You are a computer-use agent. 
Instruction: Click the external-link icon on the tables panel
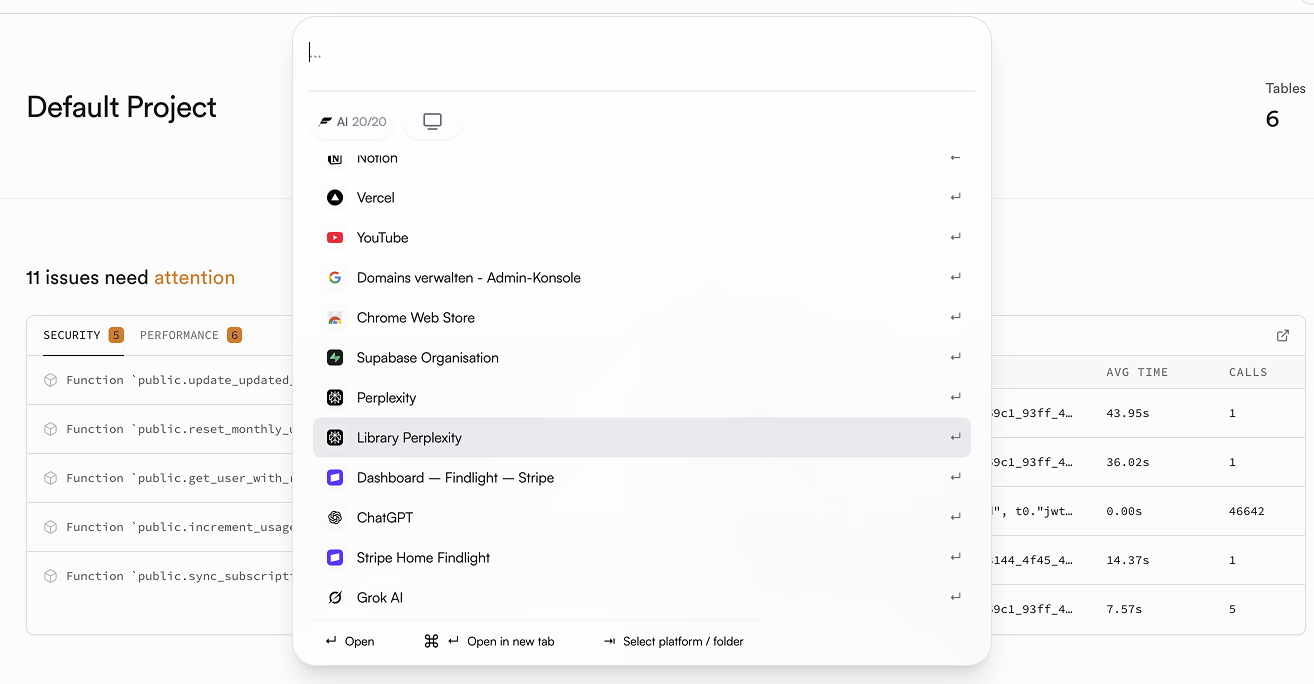coord(1282,336)
